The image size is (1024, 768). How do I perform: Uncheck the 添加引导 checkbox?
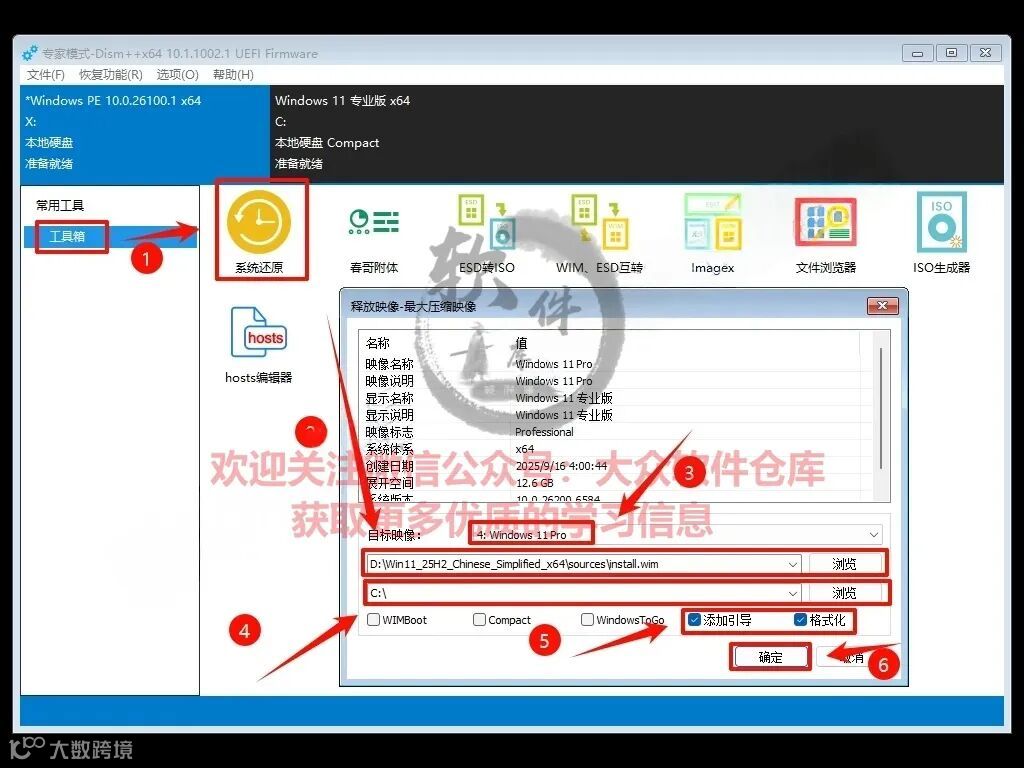click(695, 620)
